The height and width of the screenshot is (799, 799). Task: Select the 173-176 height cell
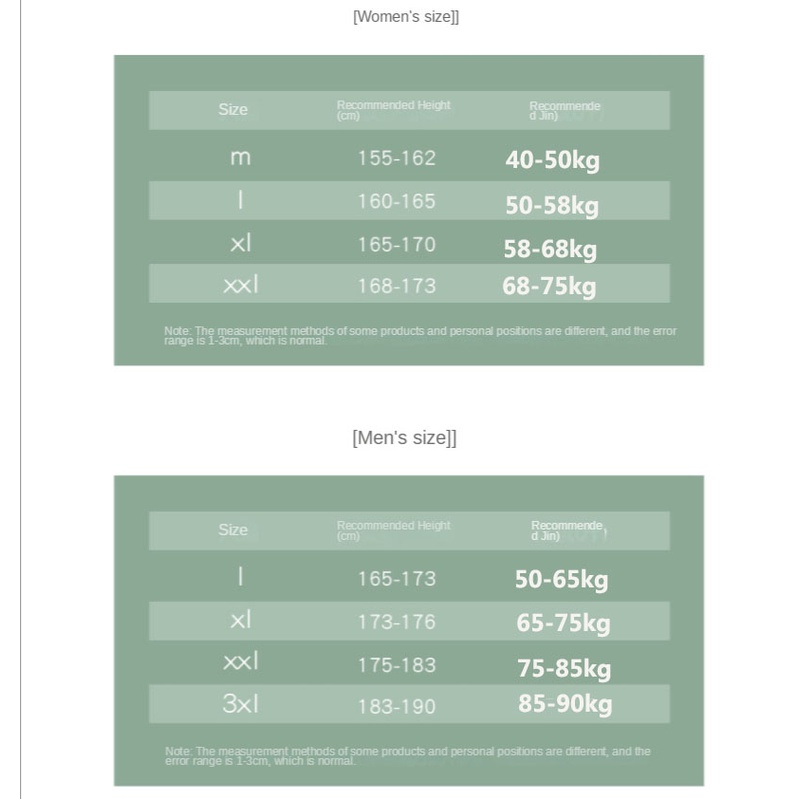[397, 622]
